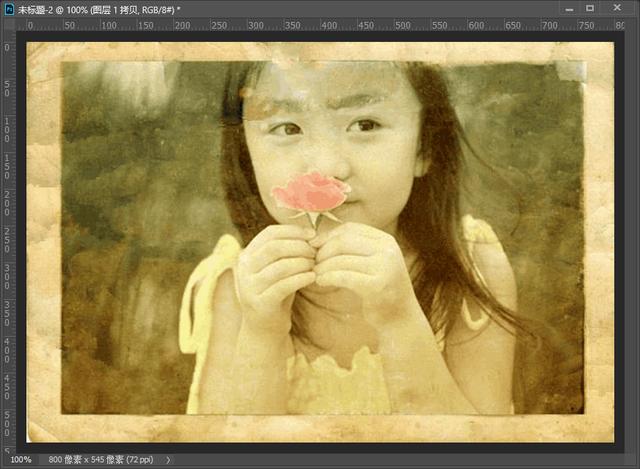Screen dimensions: 640x469
Task: Click the Photoshop icon in the title bar
Action: [x=9, y=9]
